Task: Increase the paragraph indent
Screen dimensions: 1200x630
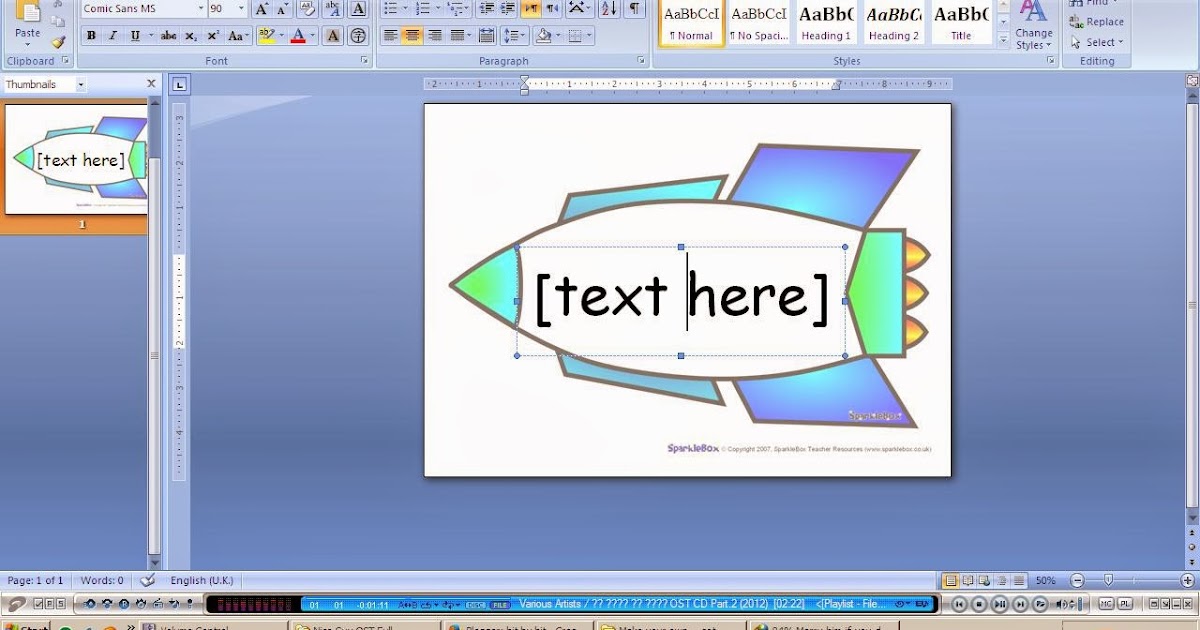Action: pyautogui.click(x=508, y=9)
